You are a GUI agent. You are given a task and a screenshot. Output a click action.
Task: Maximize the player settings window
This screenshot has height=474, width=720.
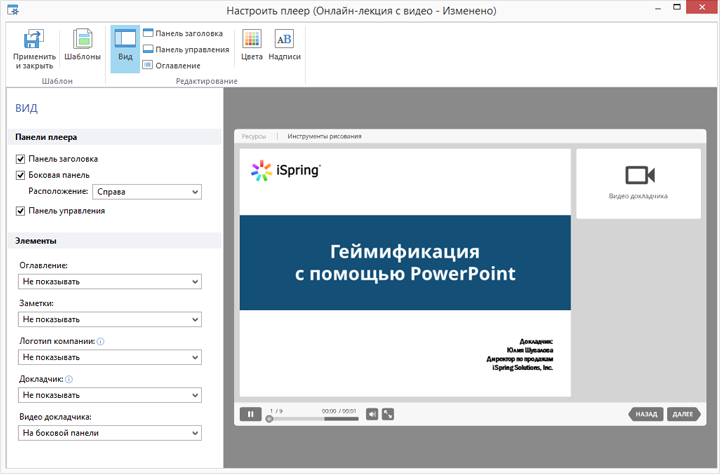pyautogui.click(x=677, y=7)
